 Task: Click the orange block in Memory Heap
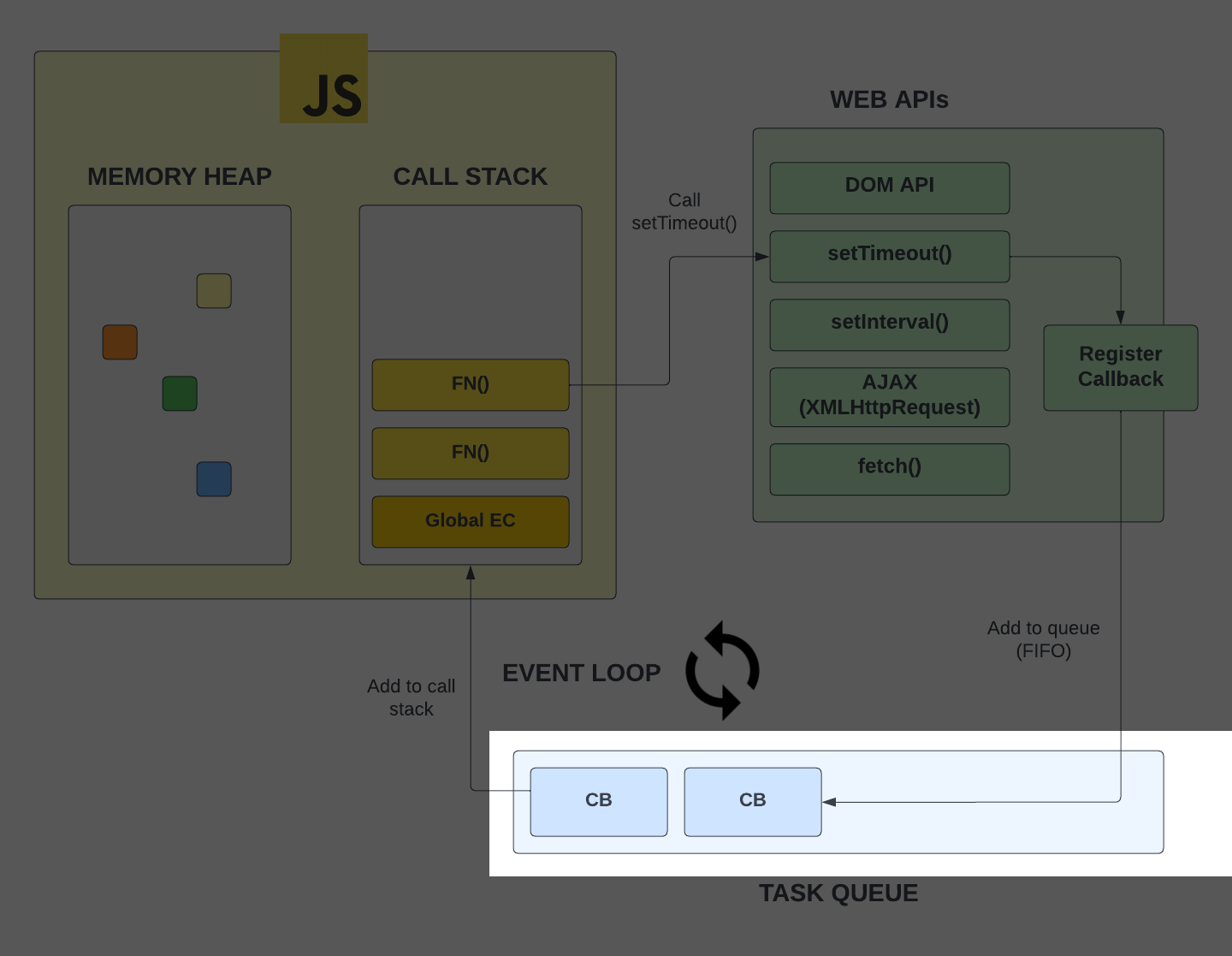pyautogui.click(x=119, y=342)
